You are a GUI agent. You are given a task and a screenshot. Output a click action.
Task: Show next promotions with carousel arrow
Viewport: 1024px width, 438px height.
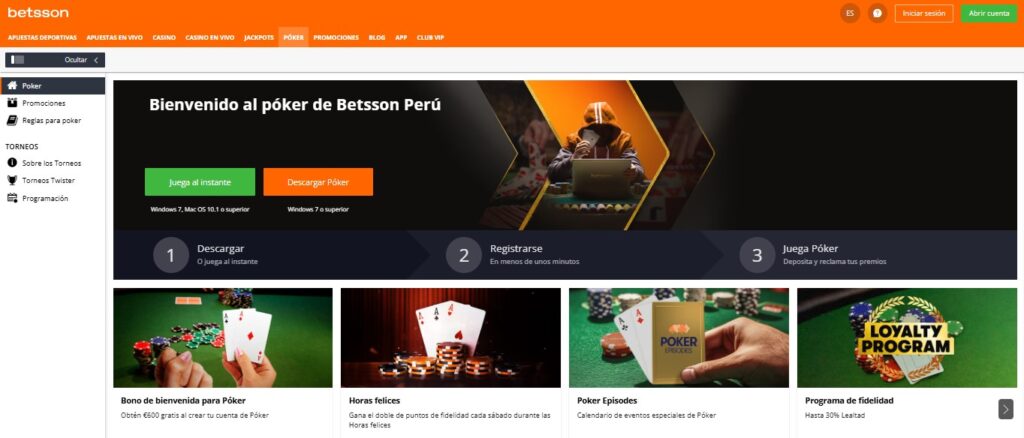1006,409
